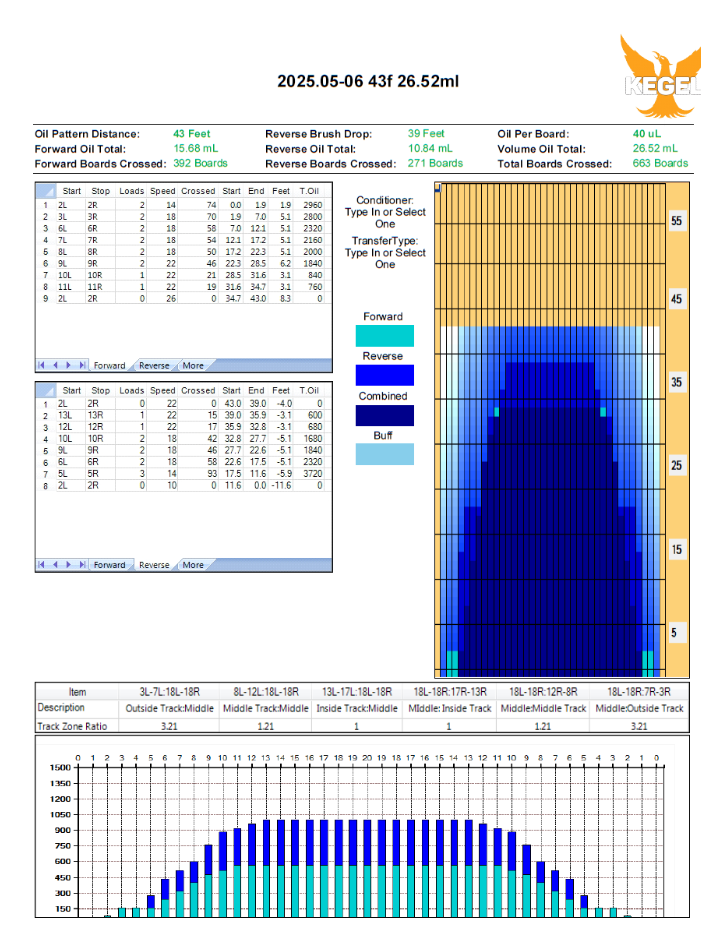Click the 1500 y-axis label on chart
The height and width of the screenshot is (935, 701).
[x=60, y=767]
